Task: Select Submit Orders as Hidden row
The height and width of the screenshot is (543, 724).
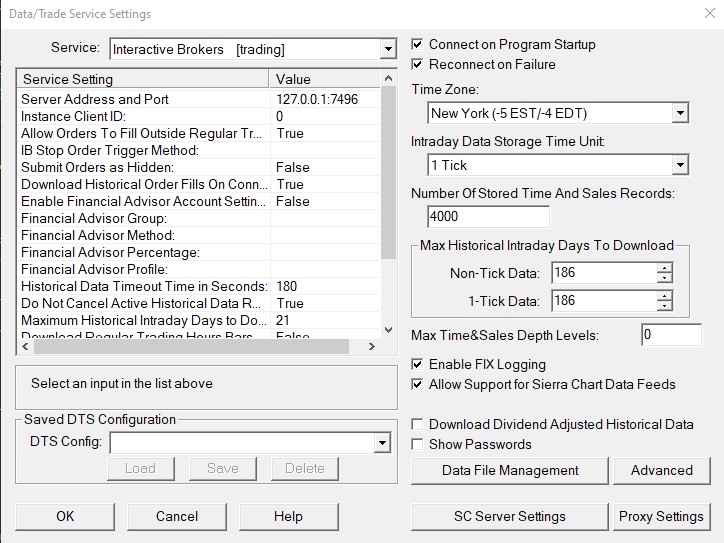Action: [199, 168]
